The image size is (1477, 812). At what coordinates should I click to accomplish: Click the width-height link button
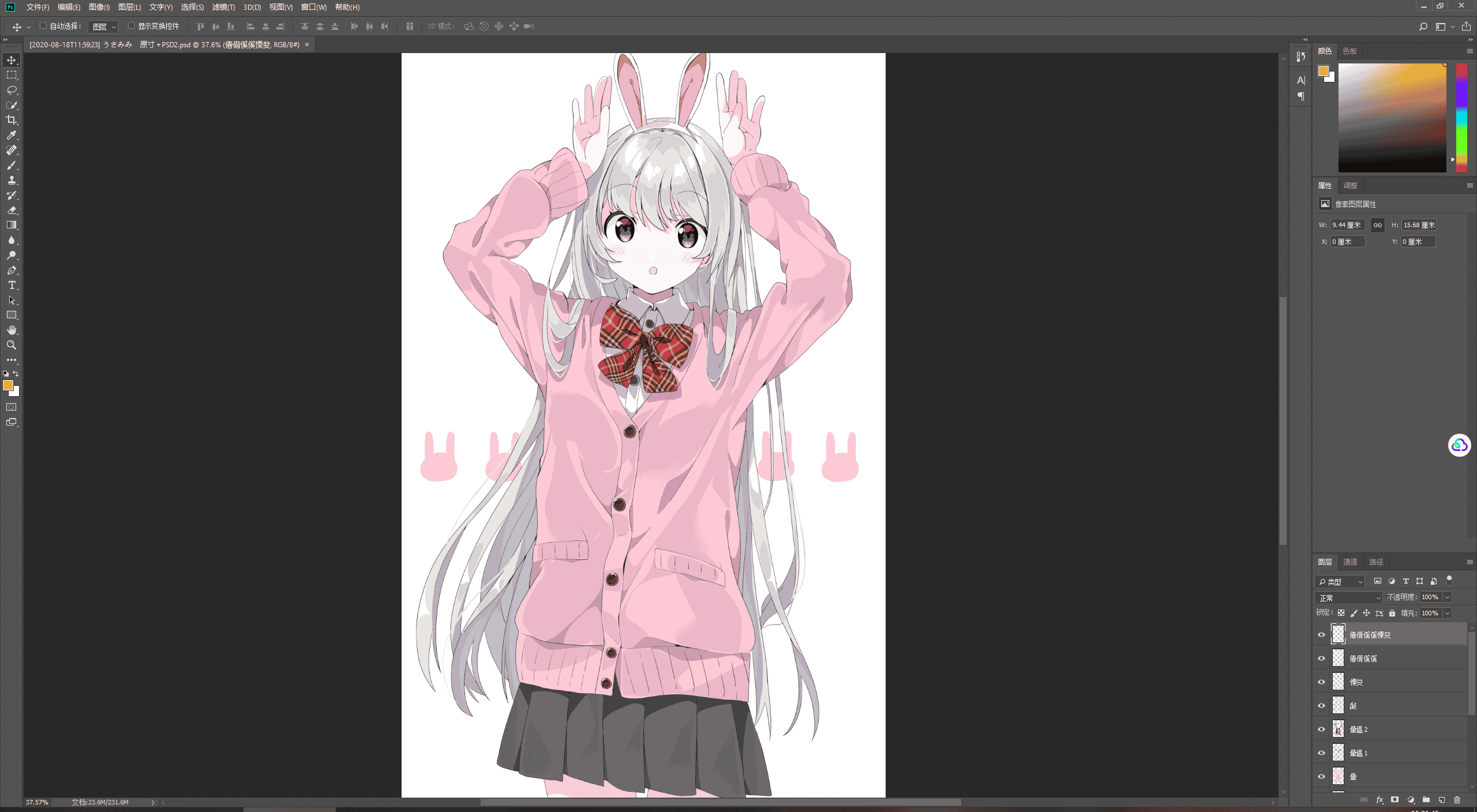1378,225
